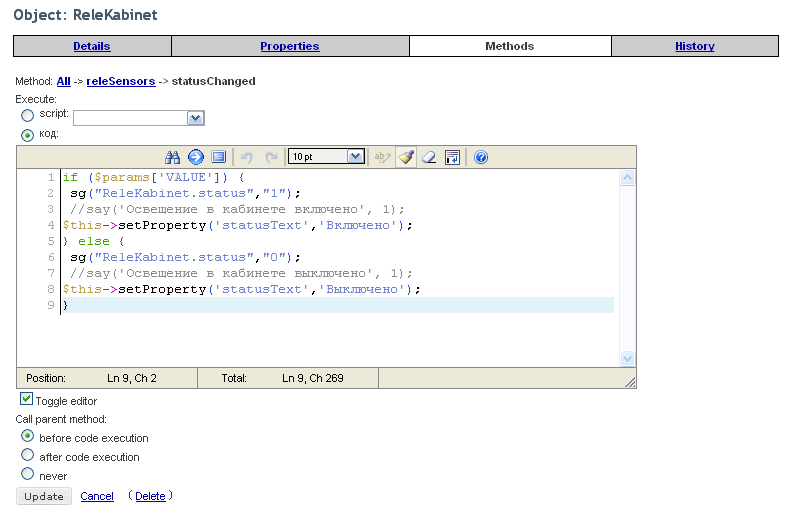Select the код radio button
This screenshot has height=512, width=789.
(27, 135)
